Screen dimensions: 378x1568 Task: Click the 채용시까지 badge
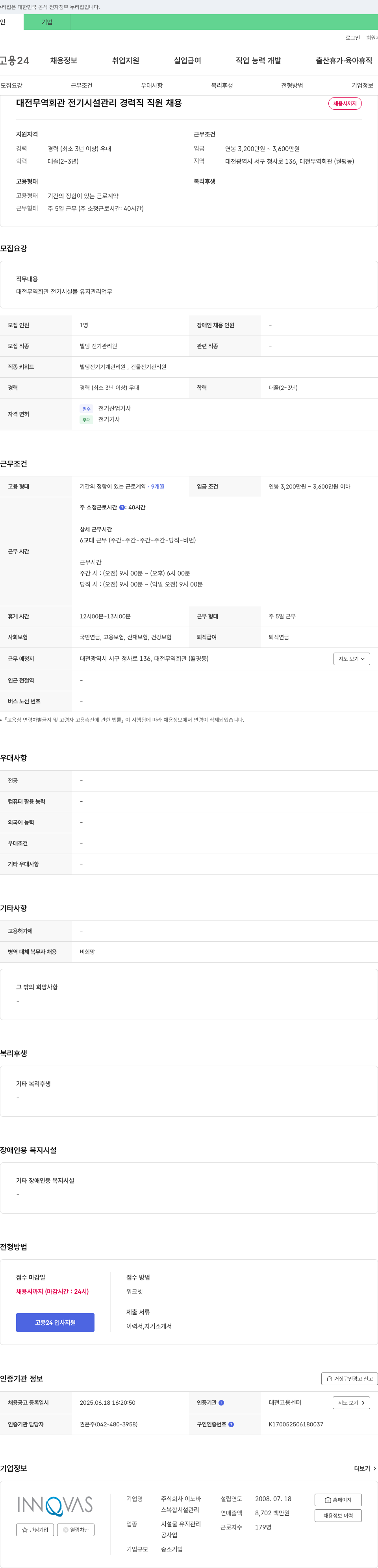[x=345, y=103]
